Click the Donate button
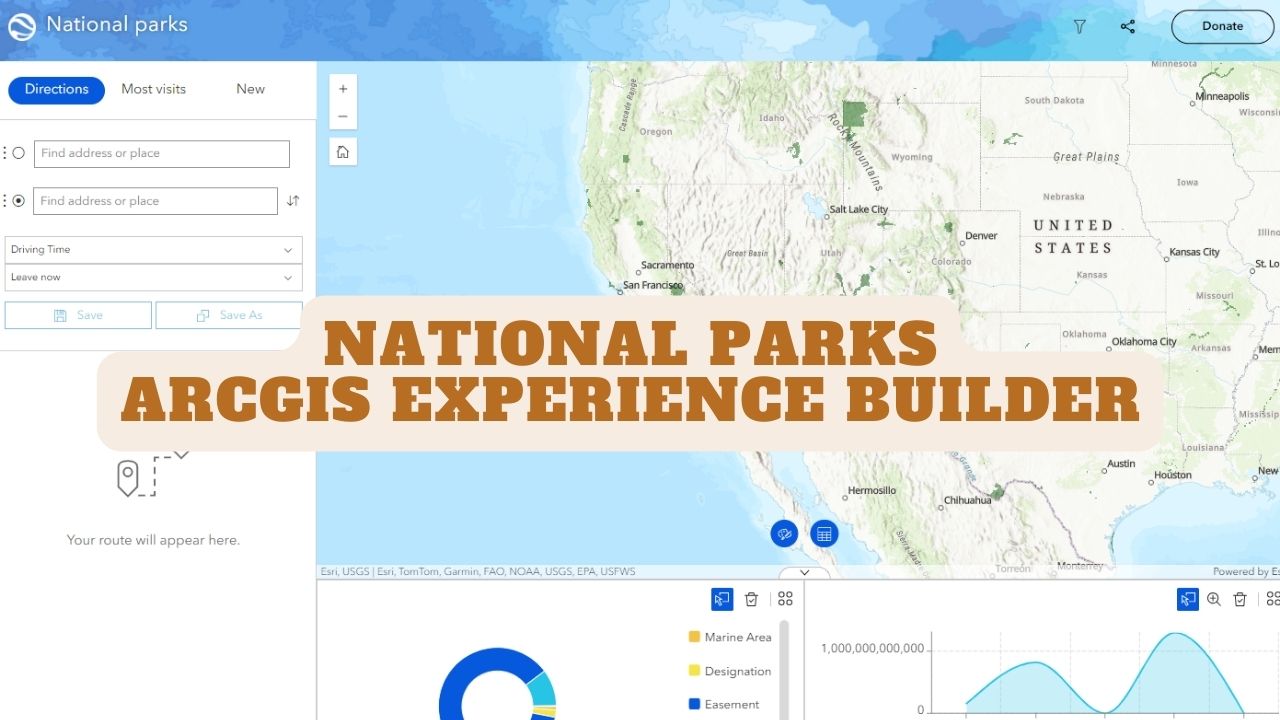Screen dimensions: 1280x720 point(1222,27)
